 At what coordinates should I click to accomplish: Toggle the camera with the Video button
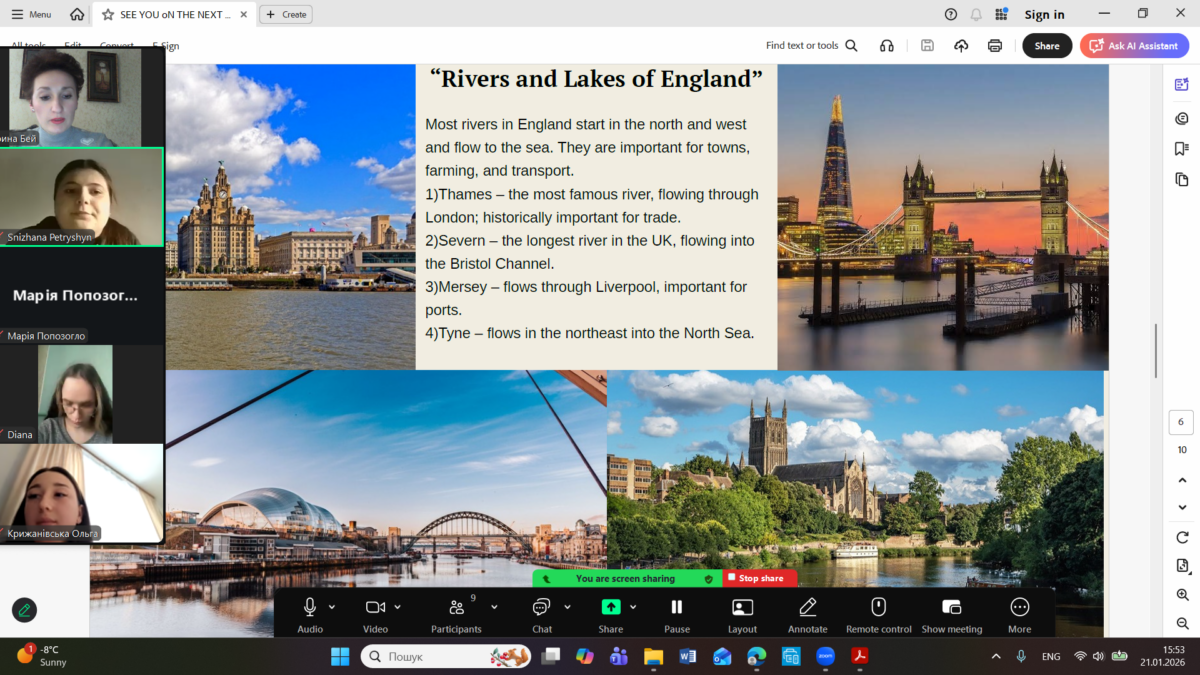tap(375, 607)
